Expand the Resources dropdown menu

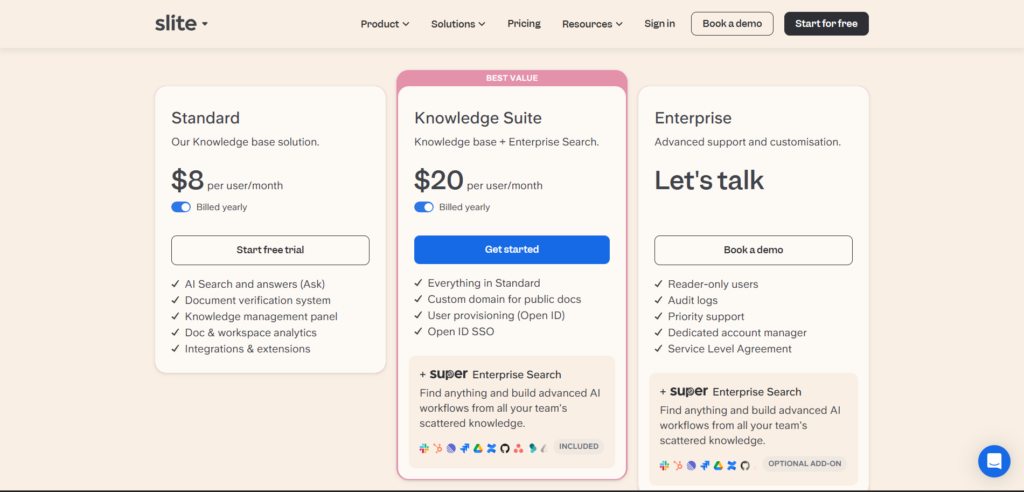pyautogui.click(x=592, y=24)
